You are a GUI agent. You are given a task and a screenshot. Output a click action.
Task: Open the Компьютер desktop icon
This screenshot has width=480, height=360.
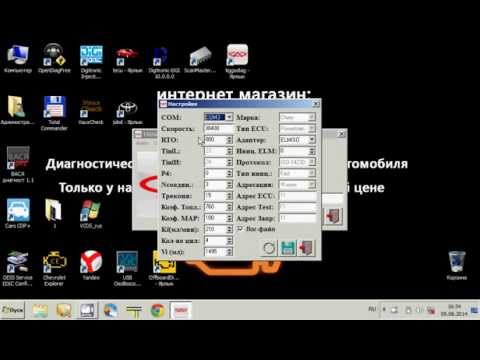click(x=18, y=59)
